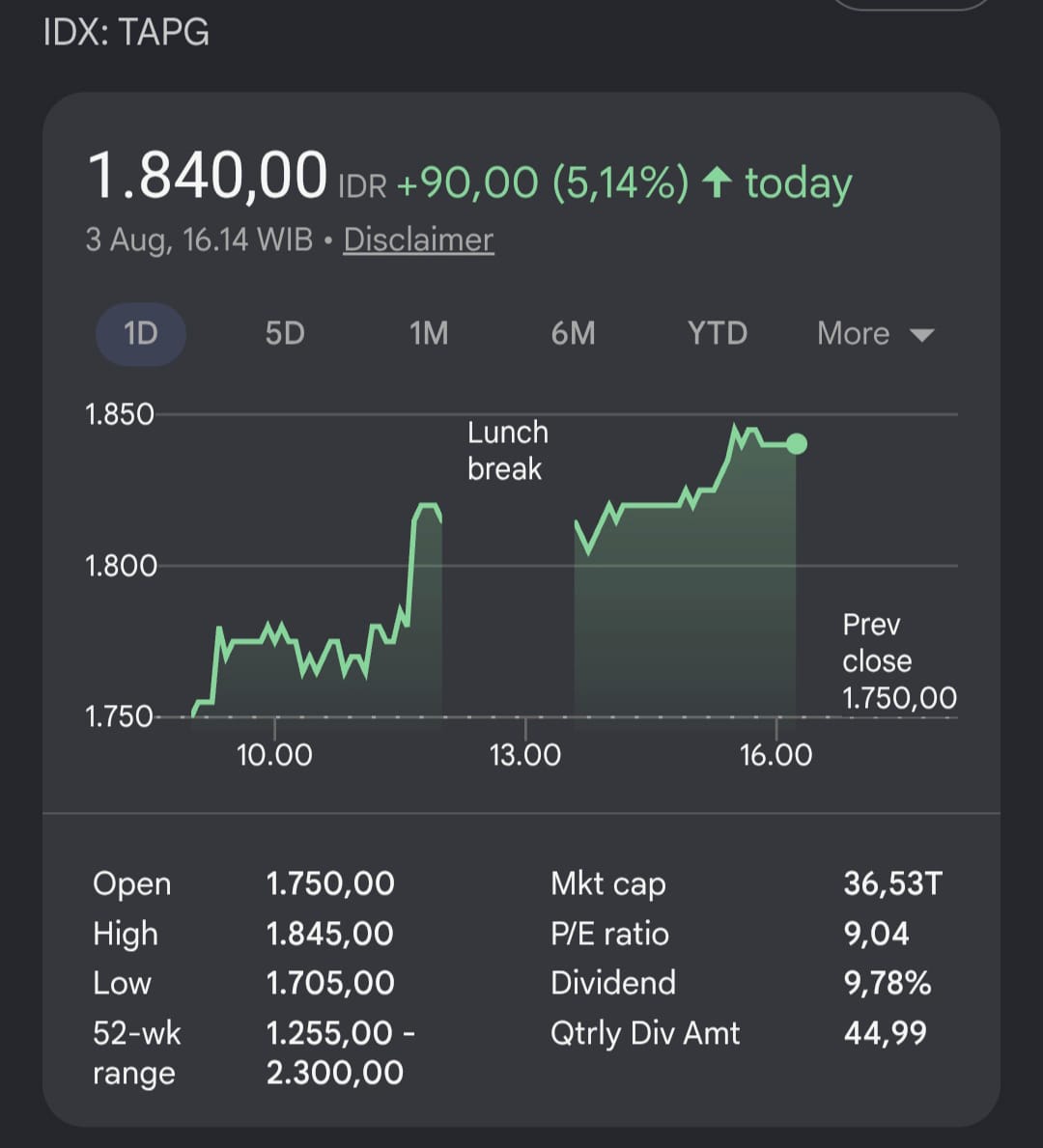1043x1148 pixels.
Task: Show the YTD chart range
Action: [717, 334]
